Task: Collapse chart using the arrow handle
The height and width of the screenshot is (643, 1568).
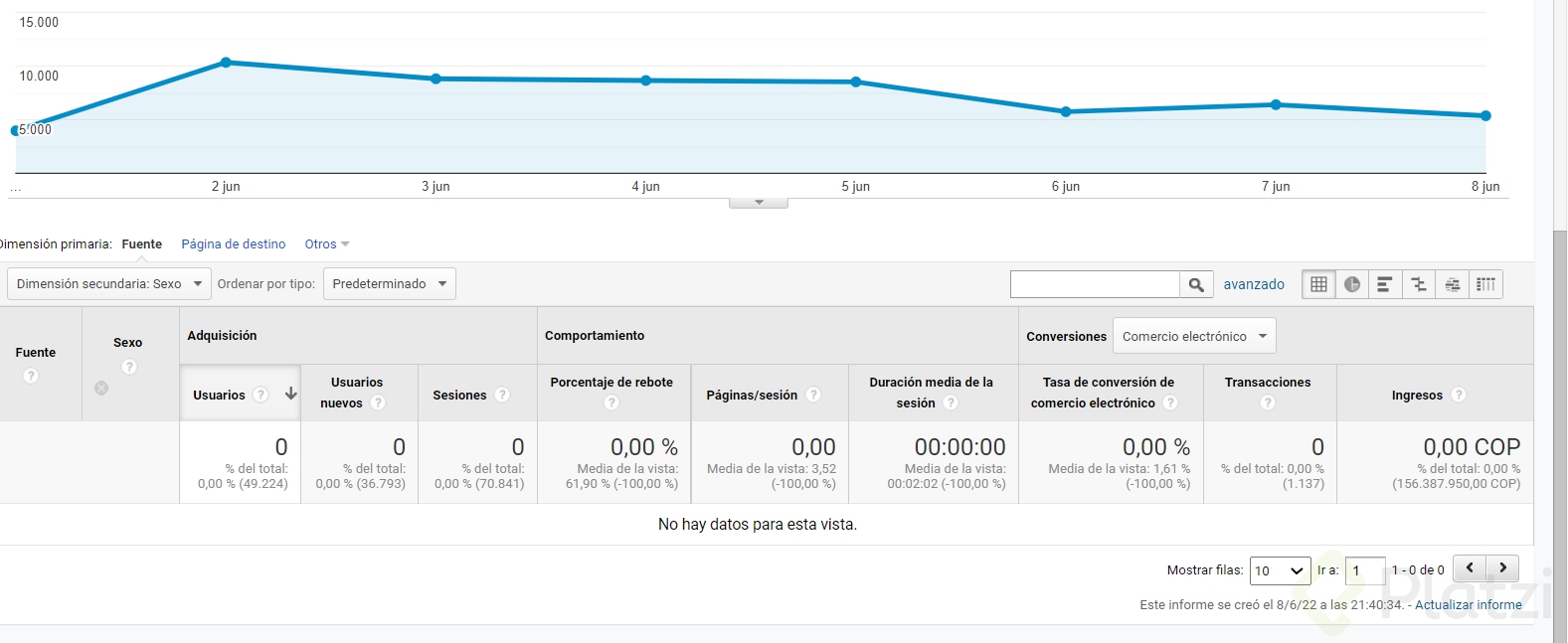Action: coord(759,203)
